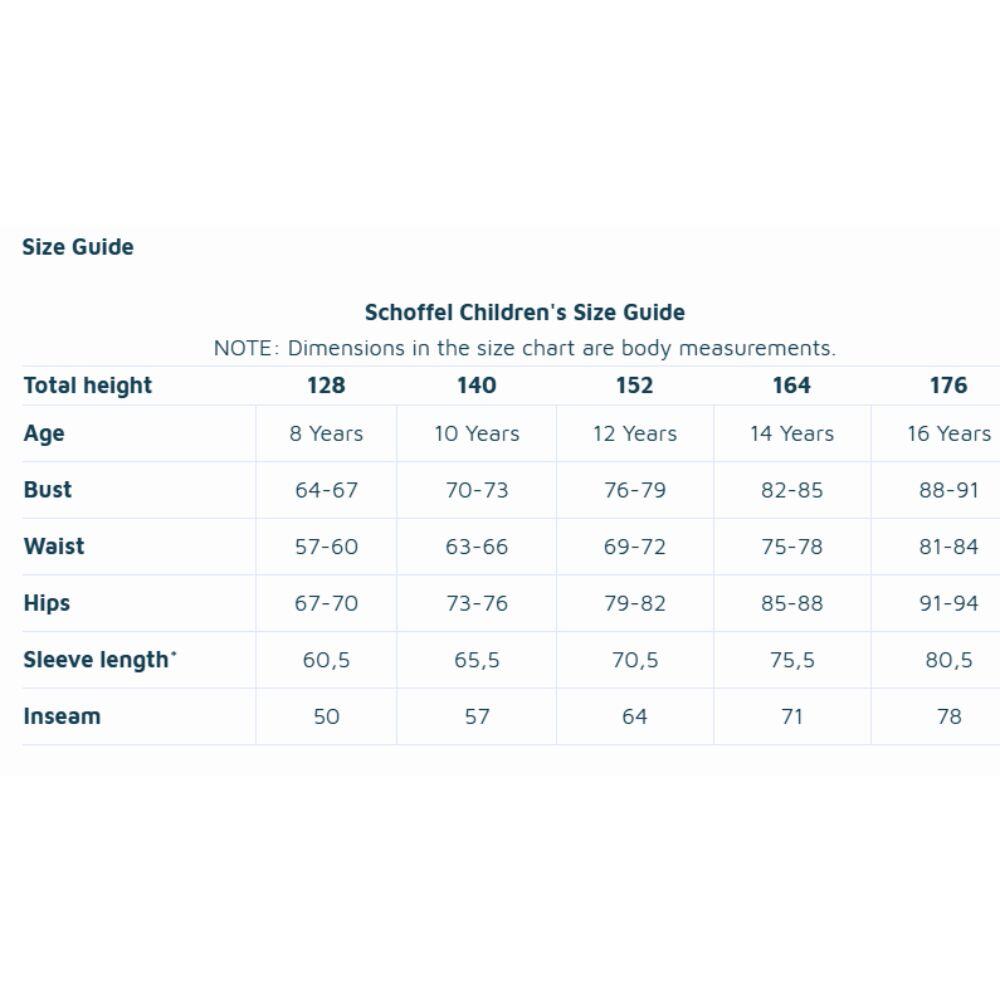Click the 164 total height column header
The image size is (1000, 1000).
(x=791, y=385)
